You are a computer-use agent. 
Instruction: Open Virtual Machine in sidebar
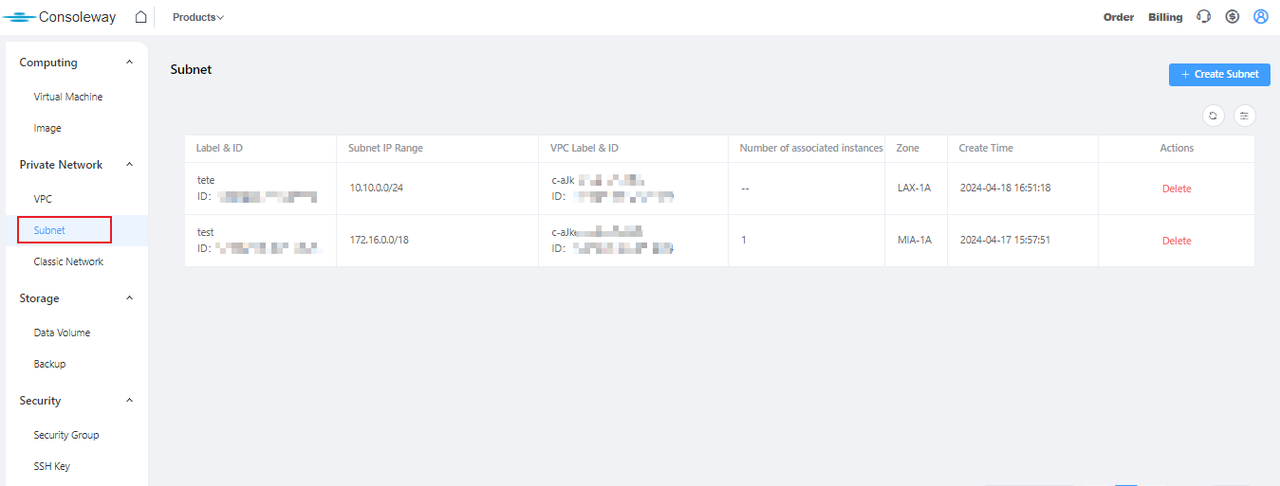[x=68, y=97]
